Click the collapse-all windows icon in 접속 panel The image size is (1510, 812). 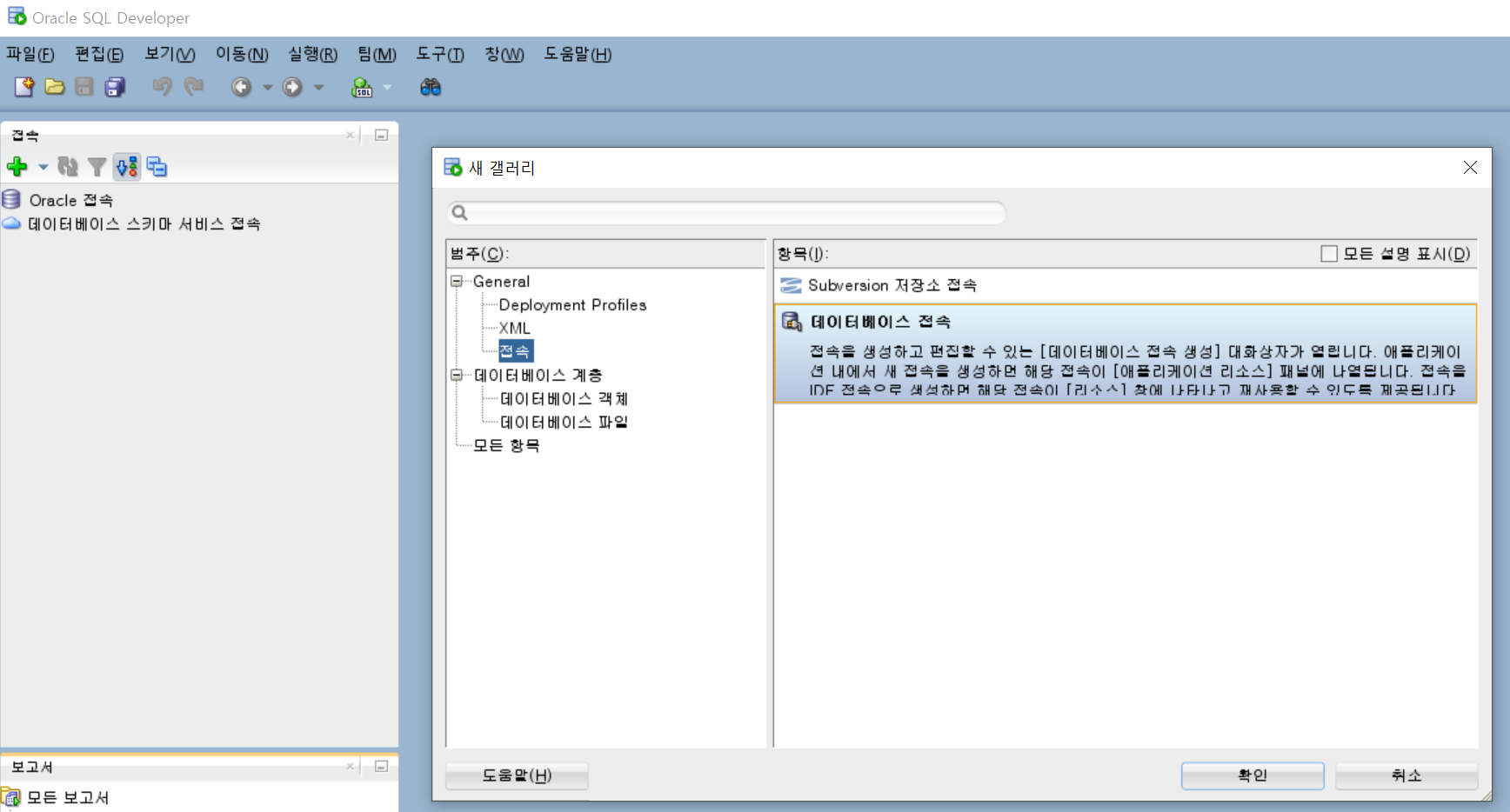pos(157,166)
